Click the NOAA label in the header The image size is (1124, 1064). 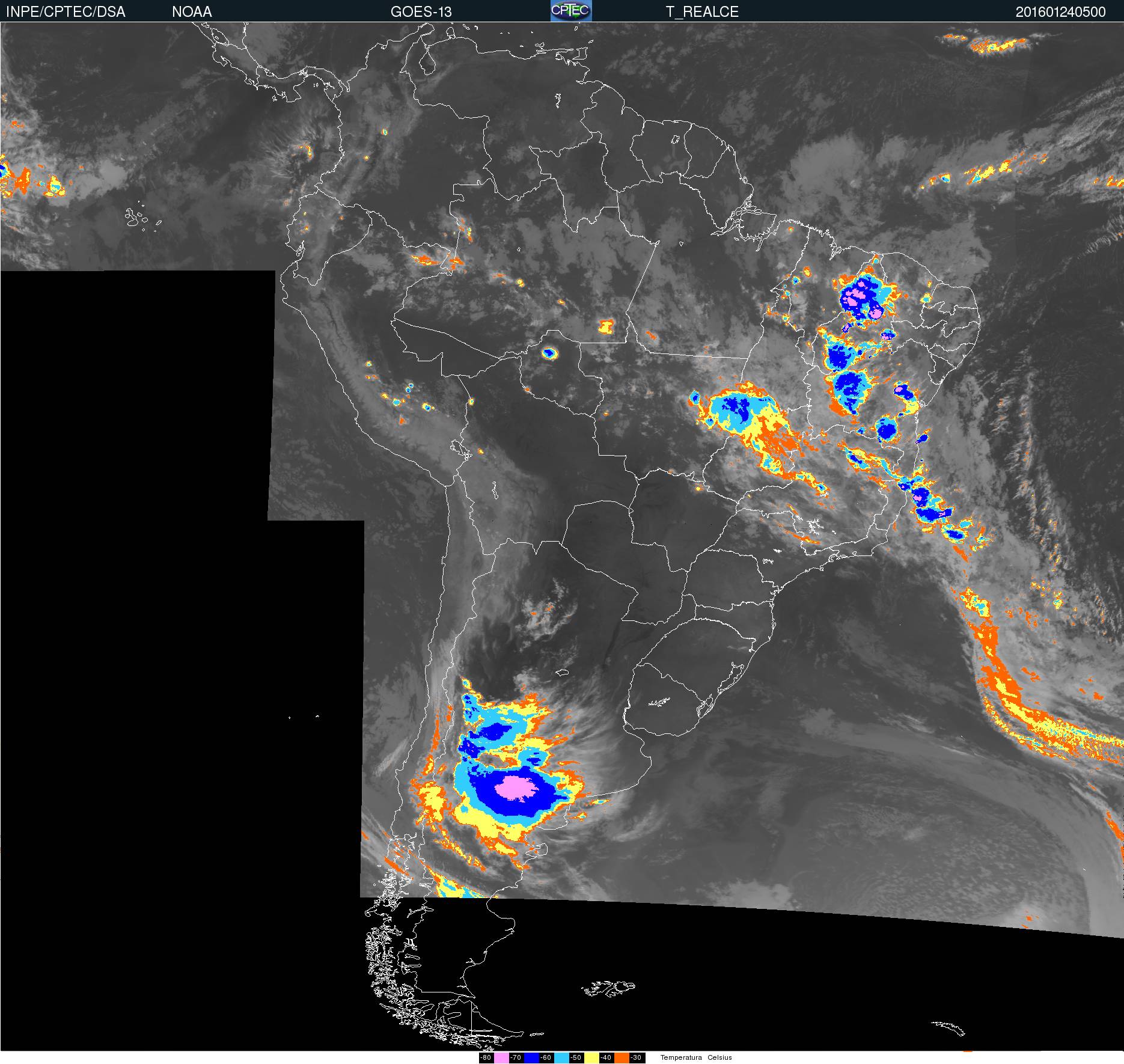pyautogui.click(x=192, y=11)
